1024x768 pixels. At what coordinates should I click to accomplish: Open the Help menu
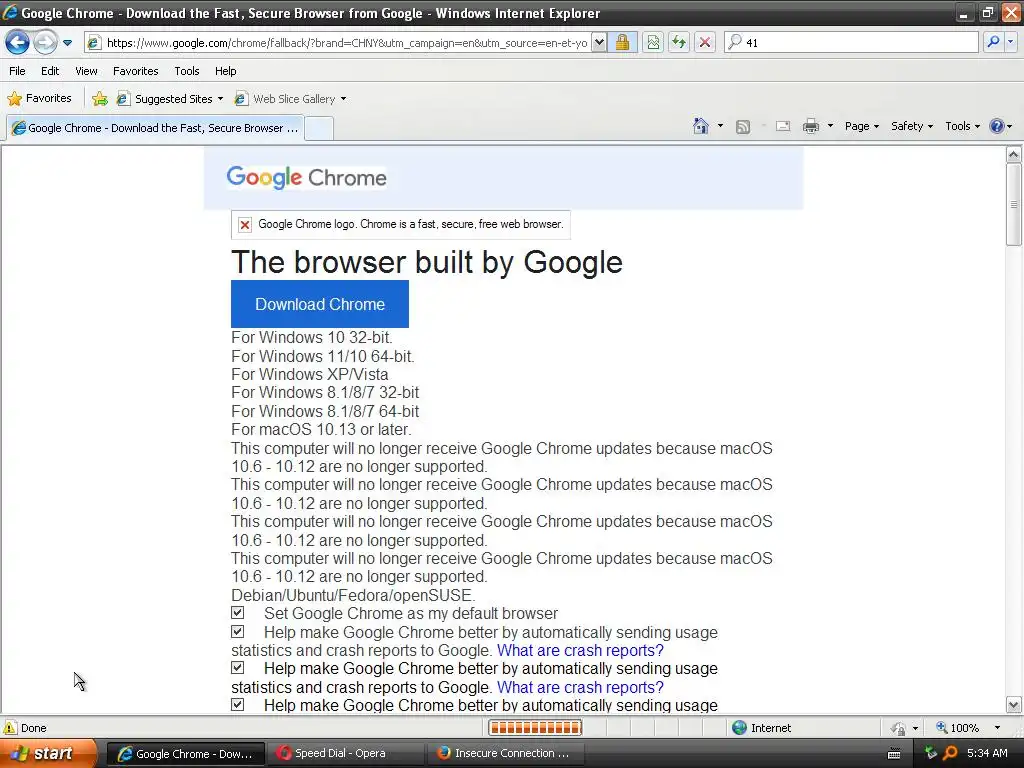pos(226,71)
